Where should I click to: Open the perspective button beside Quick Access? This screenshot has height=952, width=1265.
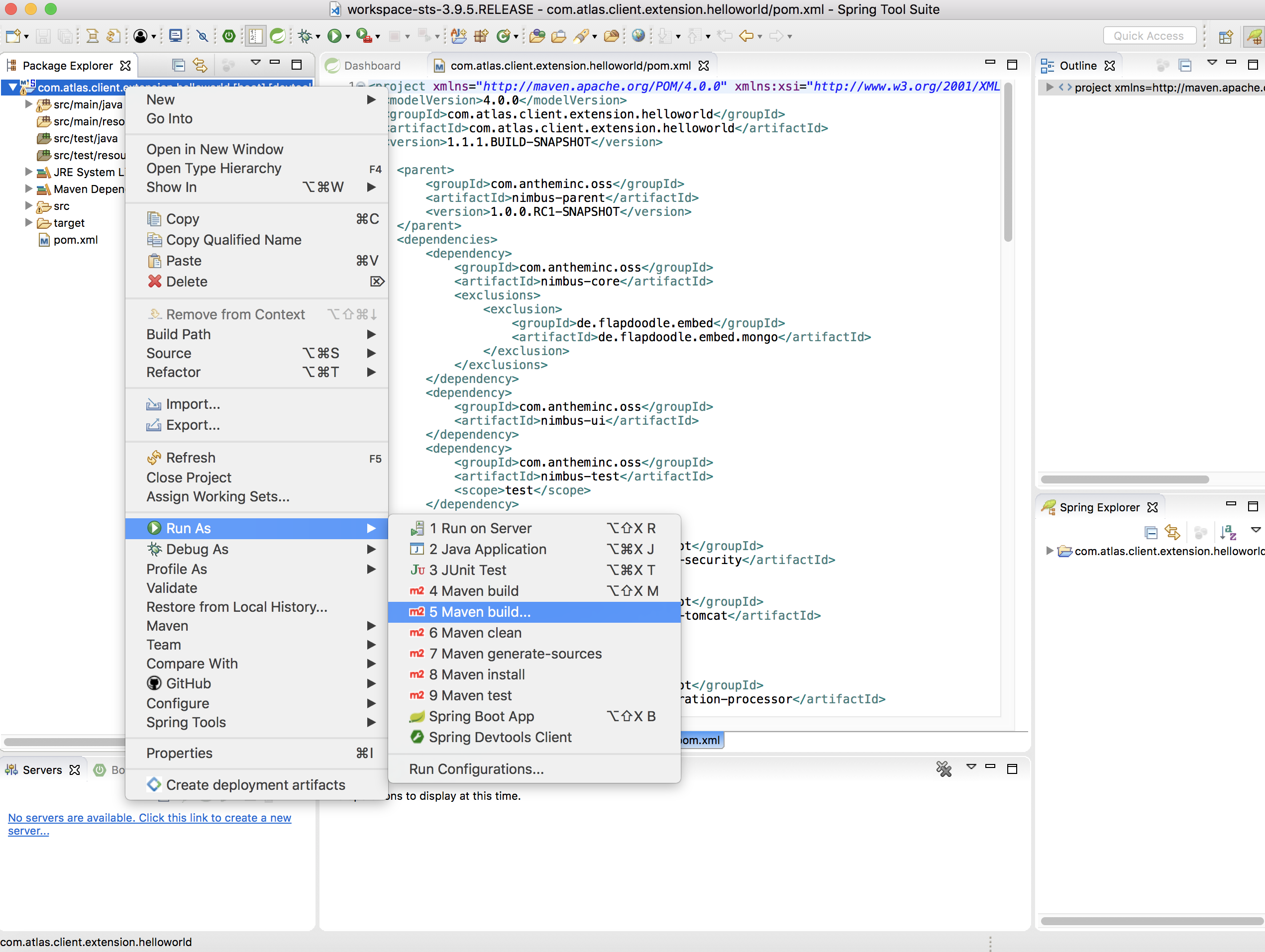[1226, 37]
